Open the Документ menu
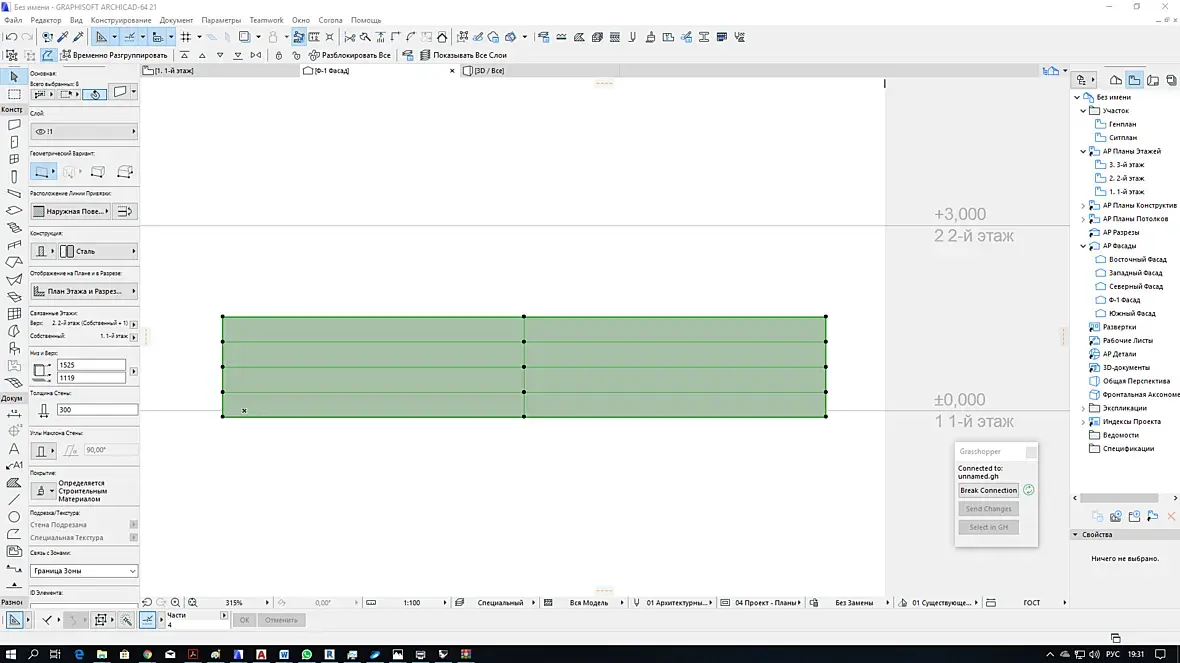The image size is (1180, 663). pyautogui.click(x=176, y=20)
